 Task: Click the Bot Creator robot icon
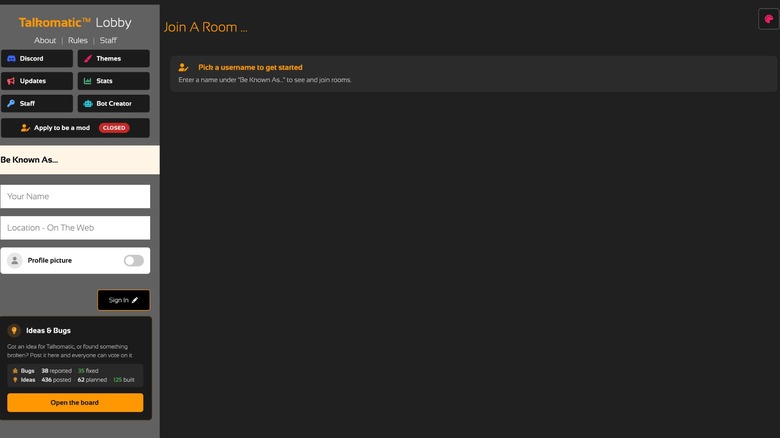pyautogui.click(x=88, y=104)
